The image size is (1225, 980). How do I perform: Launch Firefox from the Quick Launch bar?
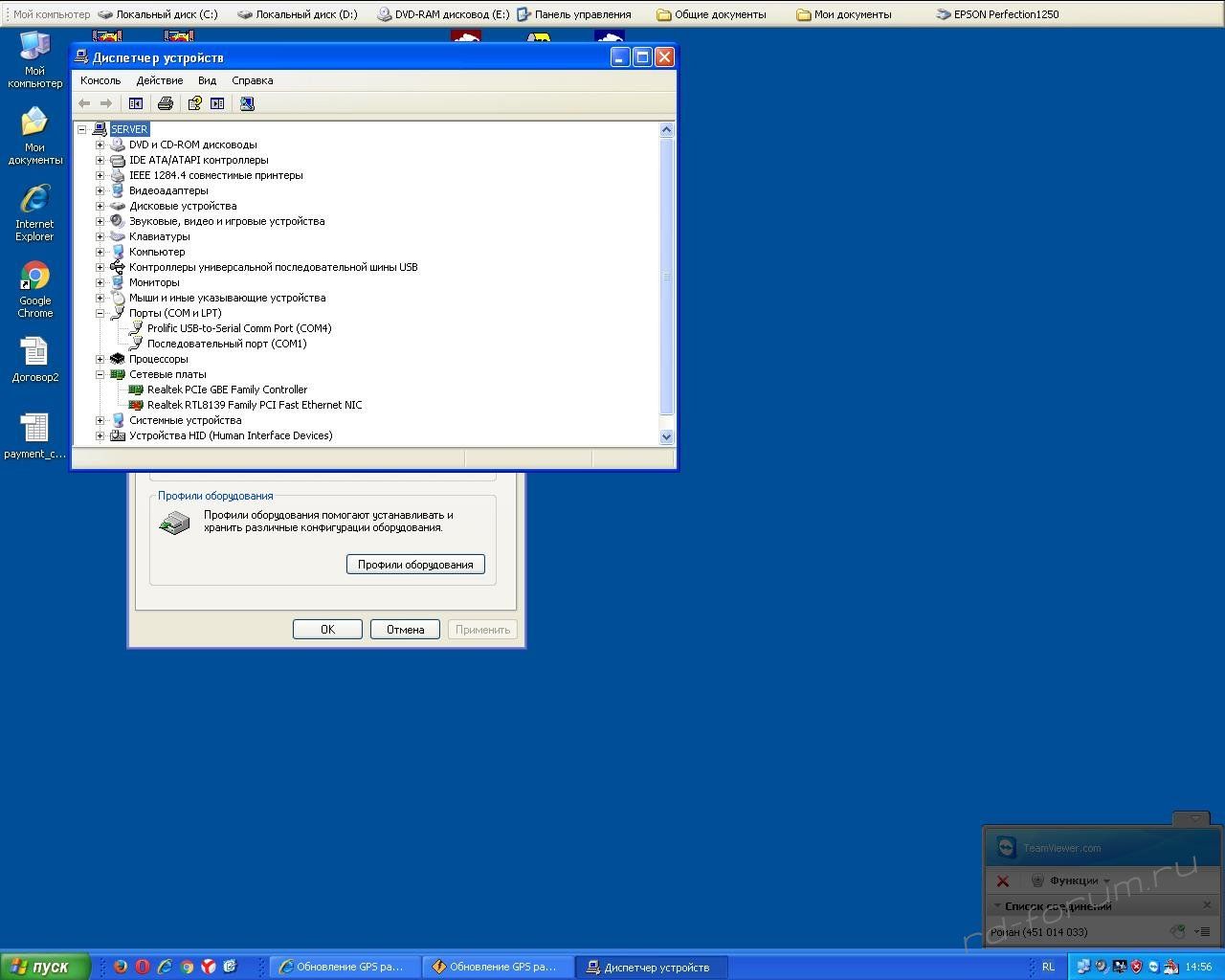click(x=120, y=967)
